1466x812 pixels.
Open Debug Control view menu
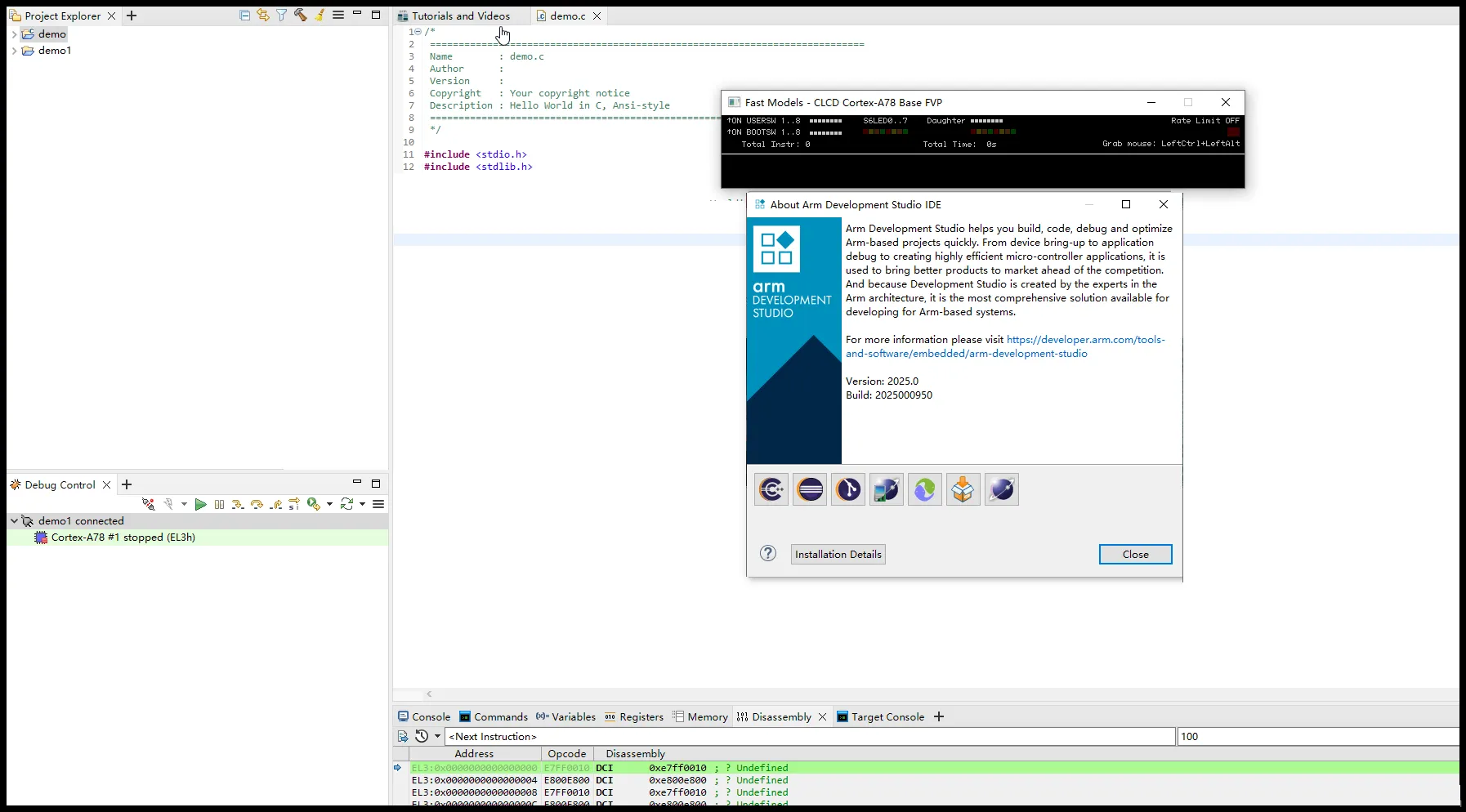click(378, 505)
